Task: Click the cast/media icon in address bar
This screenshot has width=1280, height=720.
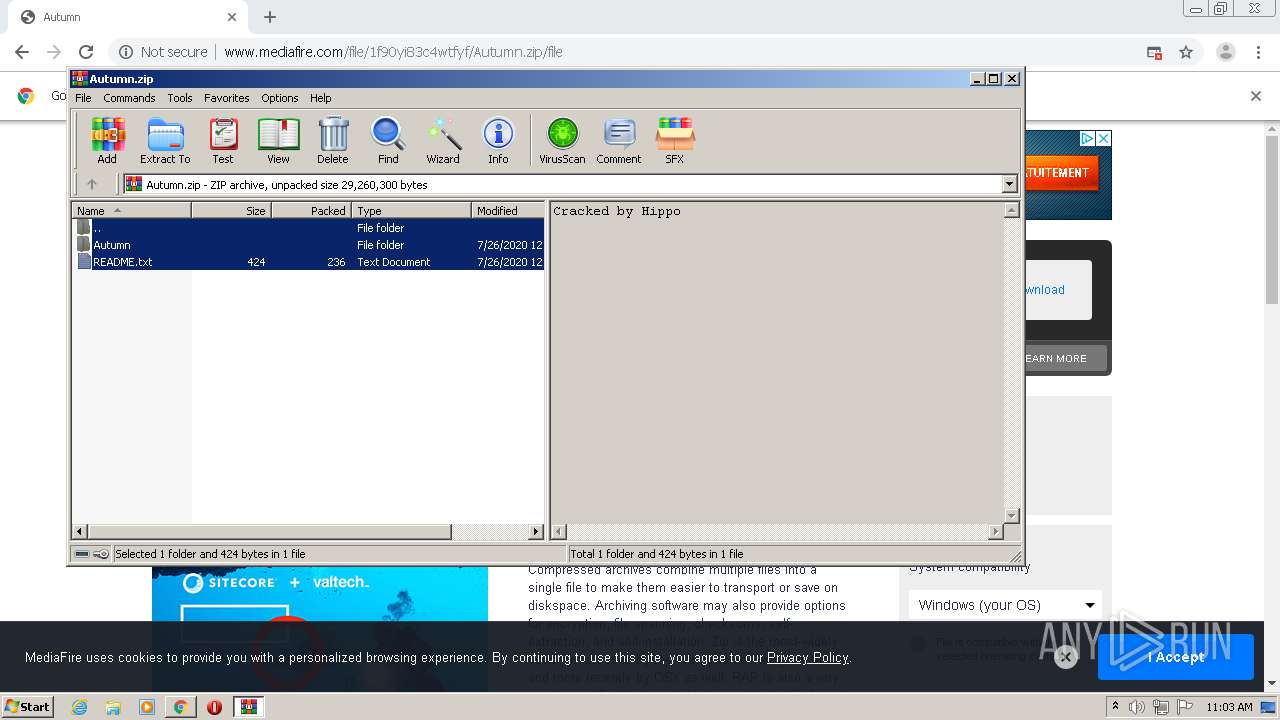Action: pos(1154,52)
